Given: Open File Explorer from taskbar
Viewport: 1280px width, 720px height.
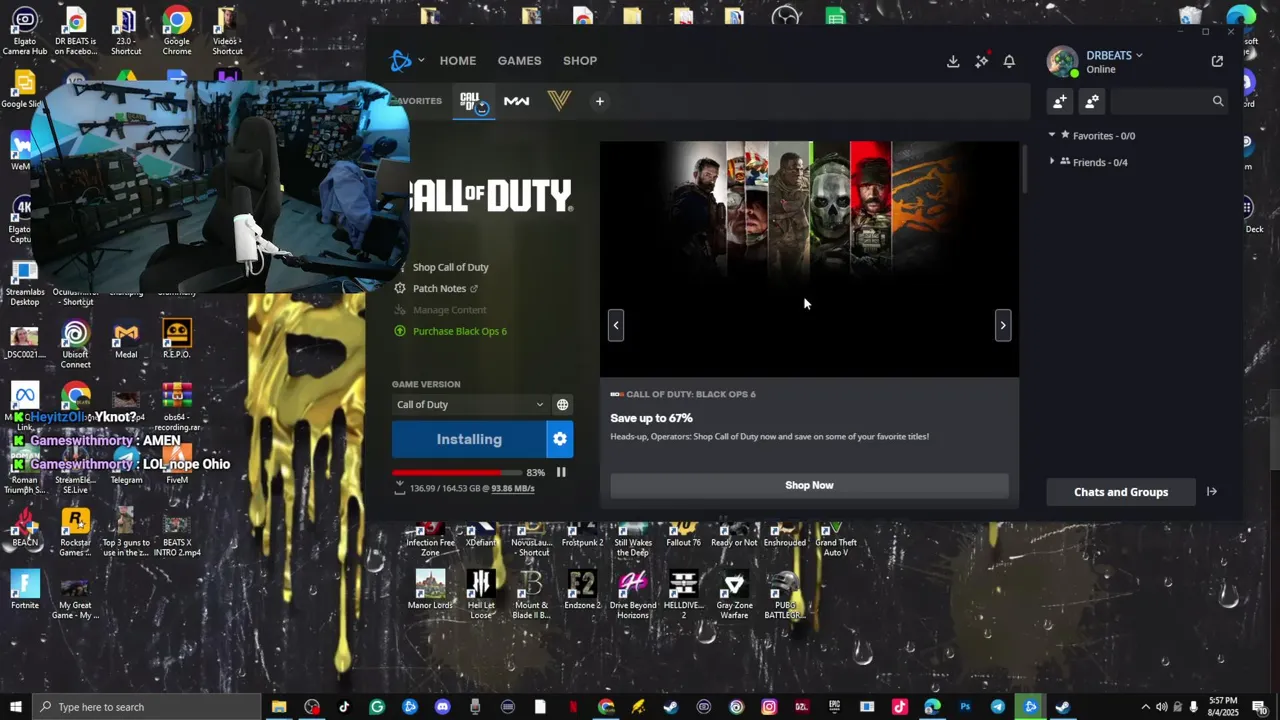Looking at the screenshot, I should point(279,707).
